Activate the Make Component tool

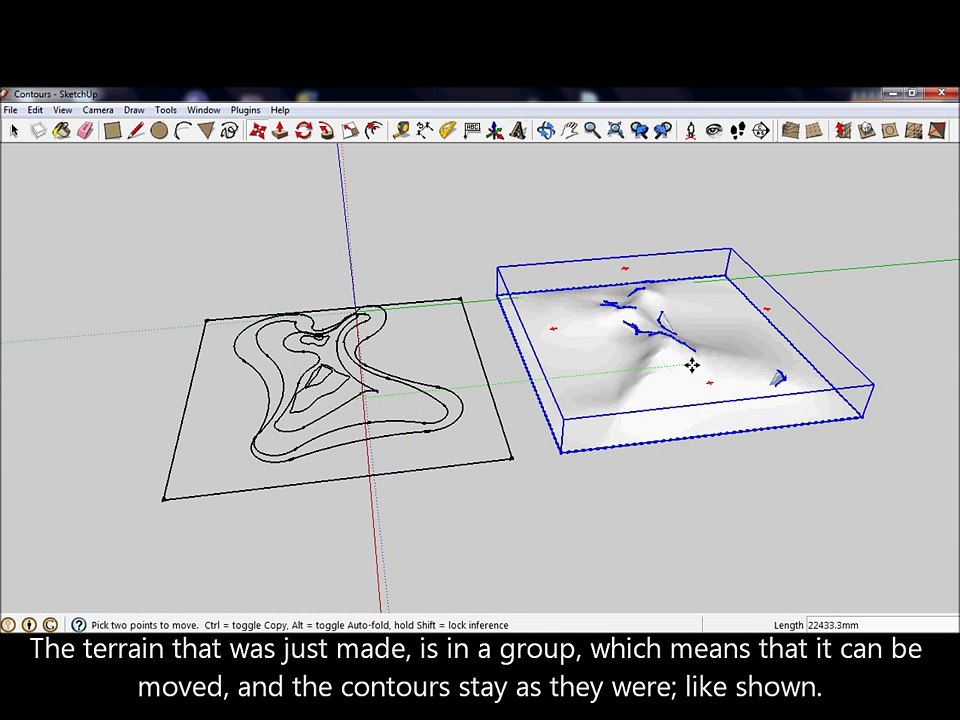coord(38,130)
